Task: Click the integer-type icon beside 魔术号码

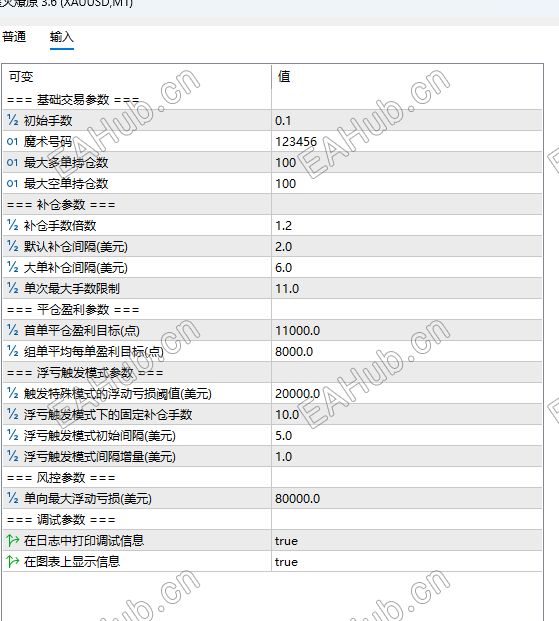Action: click(x=13, y=141)
